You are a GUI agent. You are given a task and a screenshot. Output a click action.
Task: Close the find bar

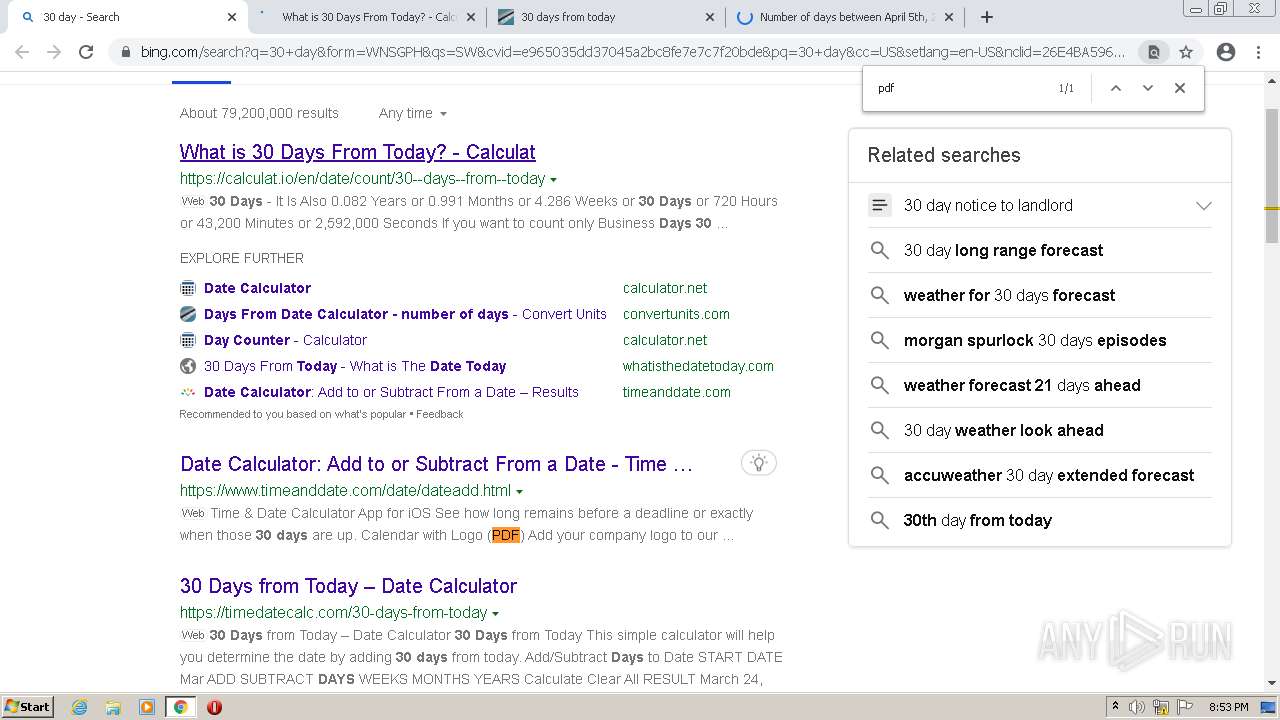(x=1180, y=88)
